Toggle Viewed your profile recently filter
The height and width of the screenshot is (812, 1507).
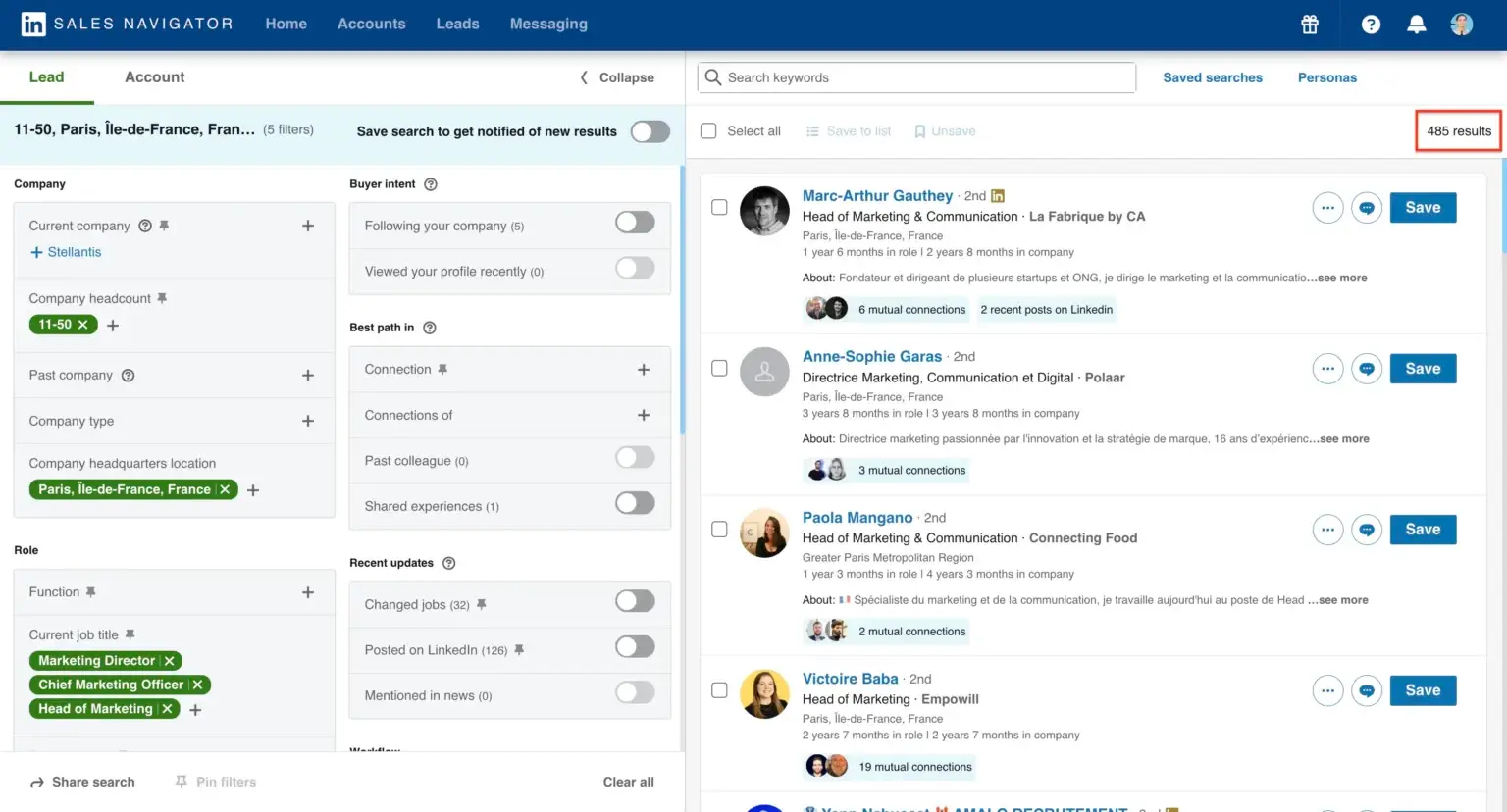click(x=635, y=268)
